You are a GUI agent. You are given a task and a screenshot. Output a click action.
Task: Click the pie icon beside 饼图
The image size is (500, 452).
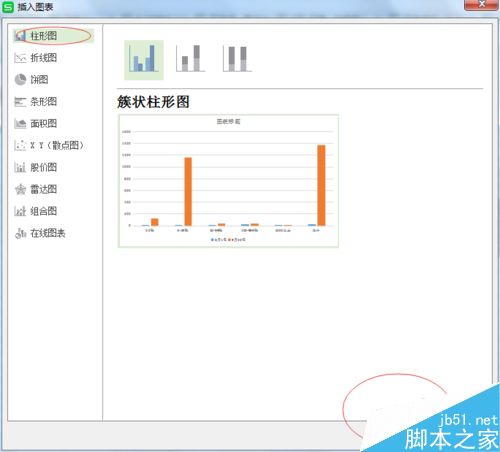tap(20, 80)
